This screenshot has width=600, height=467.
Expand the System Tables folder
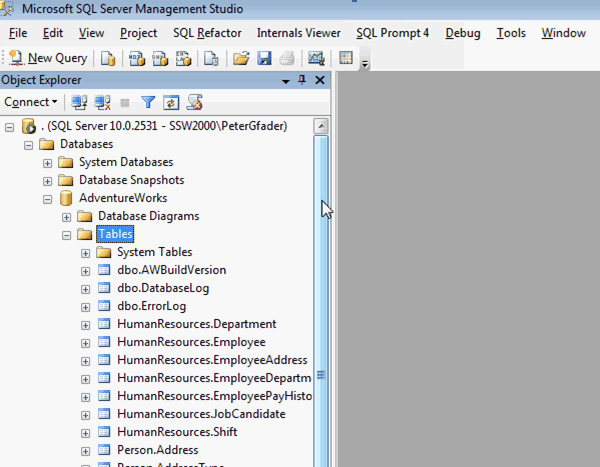pos(85,253)
